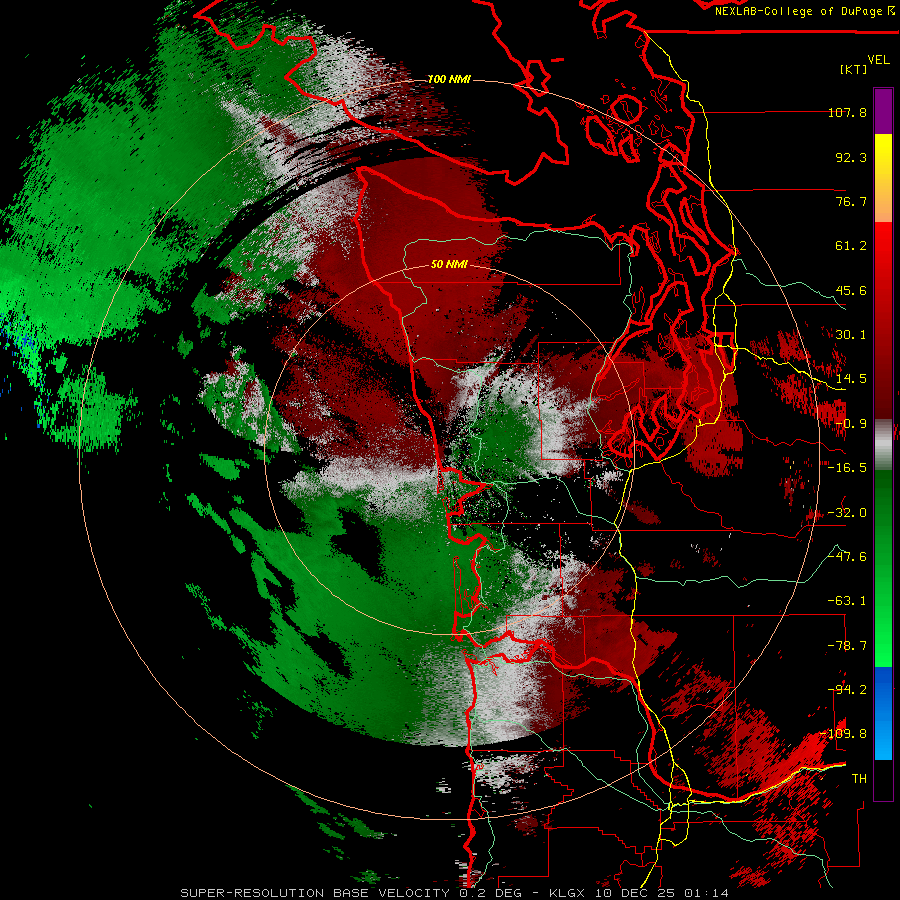Click the 76.7 legend value
The image size is (900, 900).
(851, 201)
